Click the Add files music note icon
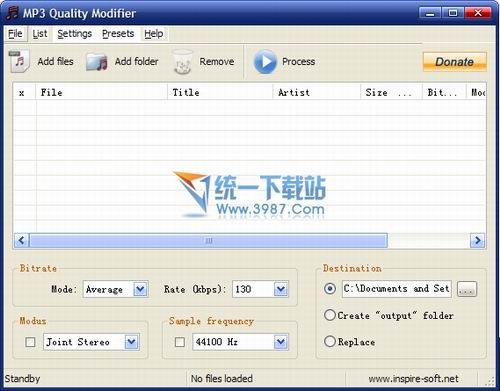This screenshot has width=500, height=391. coord(19,61)
